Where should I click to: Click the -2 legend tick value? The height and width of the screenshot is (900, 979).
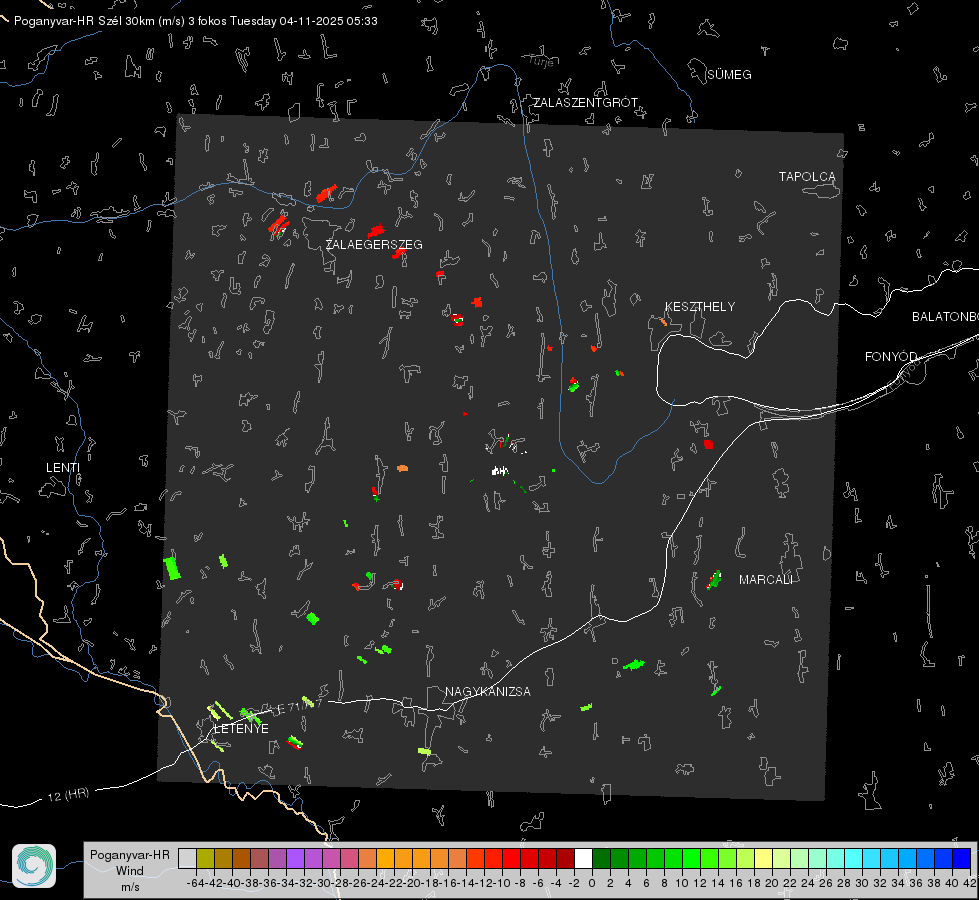(x=574, y=883)
